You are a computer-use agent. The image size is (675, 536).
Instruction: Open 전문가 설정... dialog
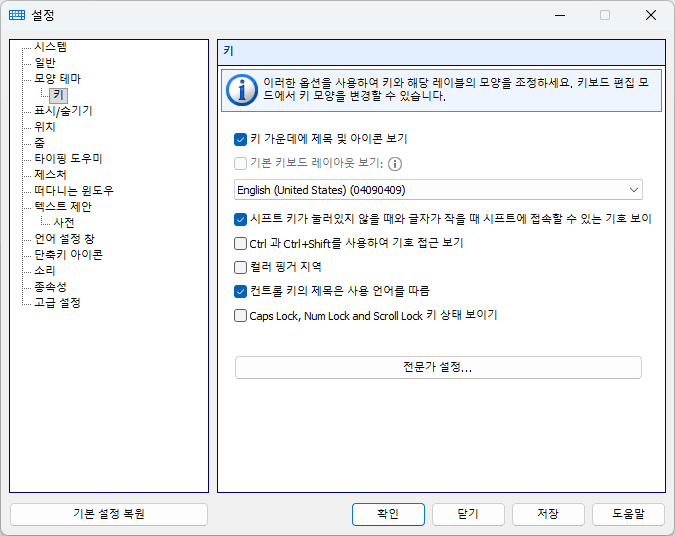pyautogui.click(x=438, y=367)
